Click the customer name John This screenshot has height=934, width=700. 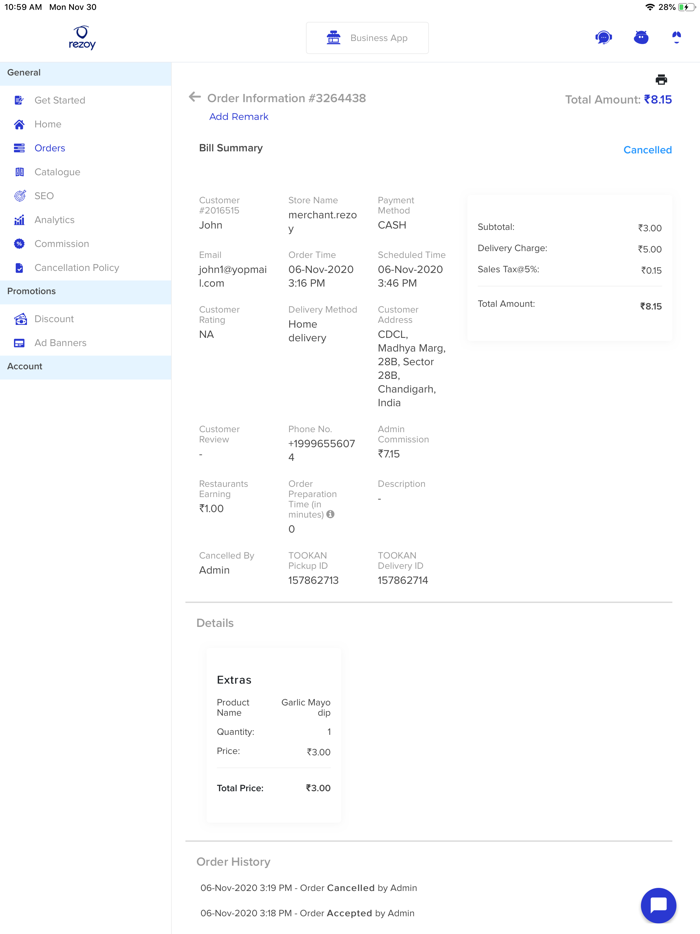(210, 225)
